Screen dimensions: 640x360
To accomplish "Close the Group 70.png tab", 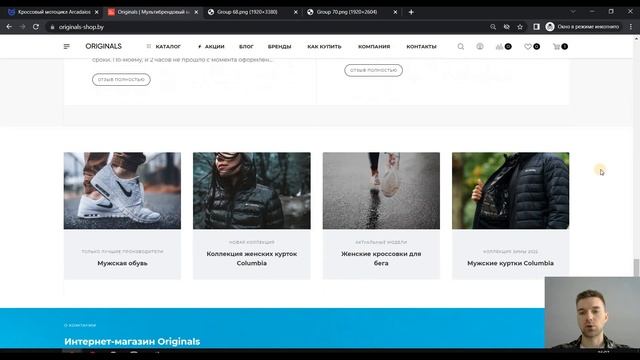I will 395,12.
